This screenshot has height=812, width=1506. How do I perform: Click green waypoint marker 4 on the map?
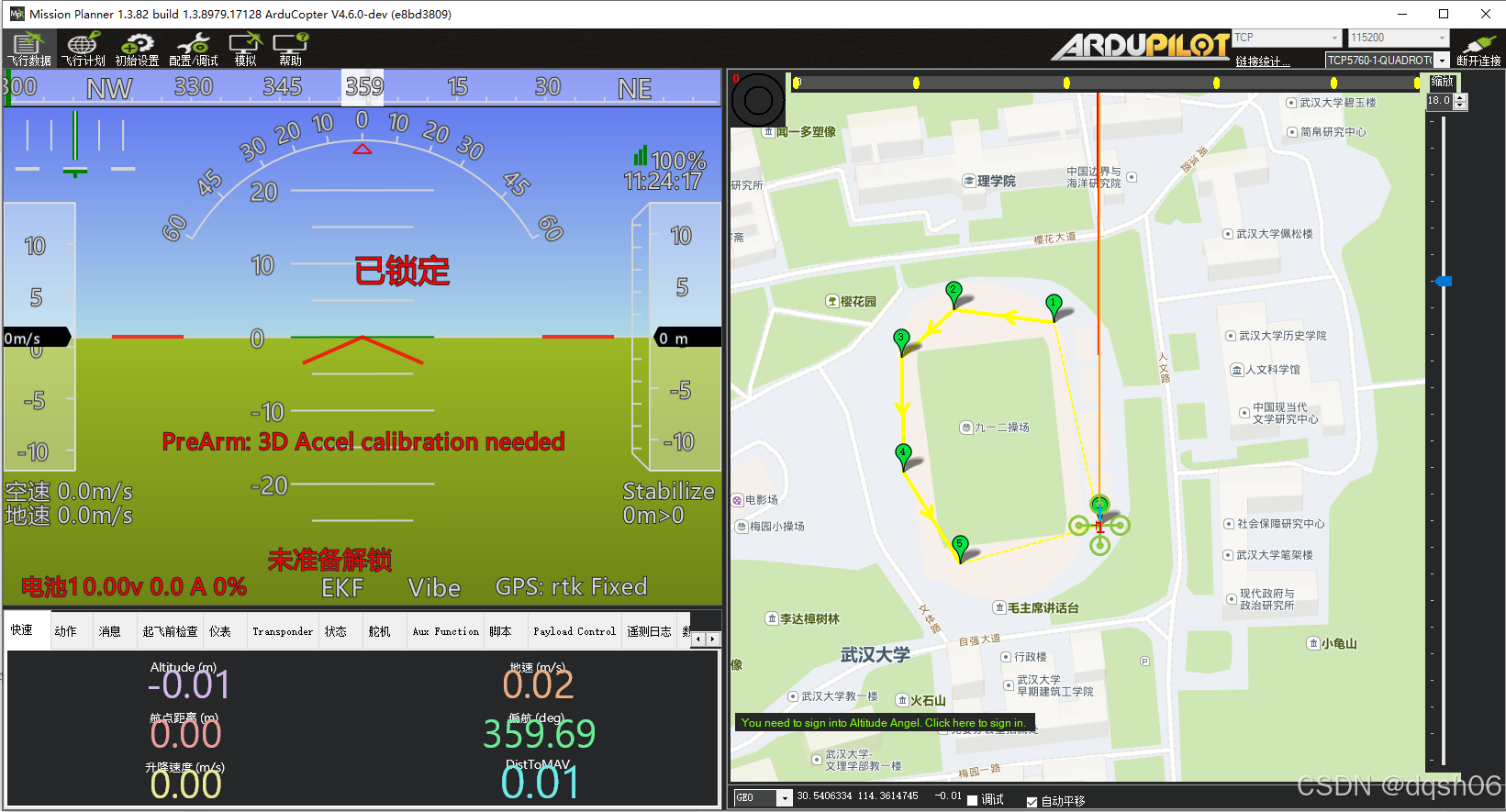point(903,457)
